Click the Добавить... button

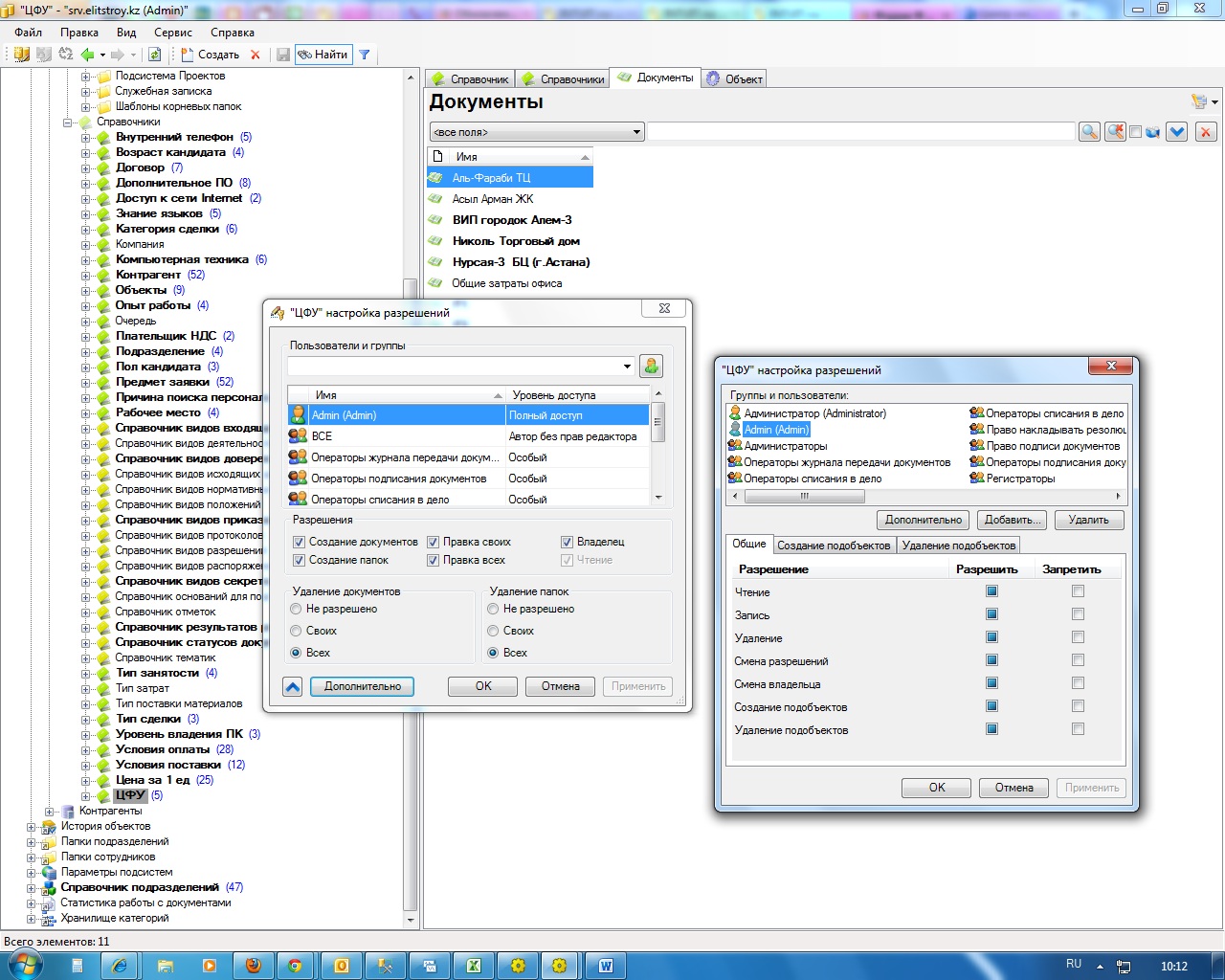1013,520
